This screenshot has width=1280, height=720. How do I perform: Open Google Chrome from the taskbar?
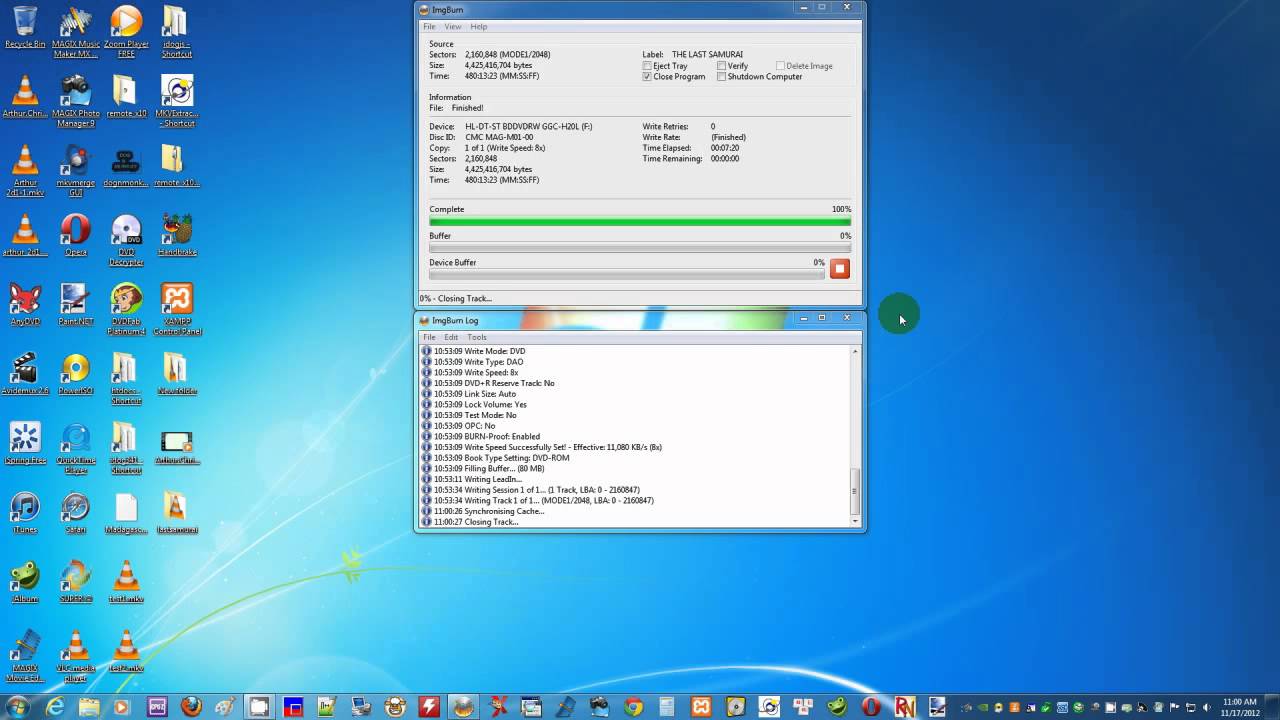click(x=633, y=707)
